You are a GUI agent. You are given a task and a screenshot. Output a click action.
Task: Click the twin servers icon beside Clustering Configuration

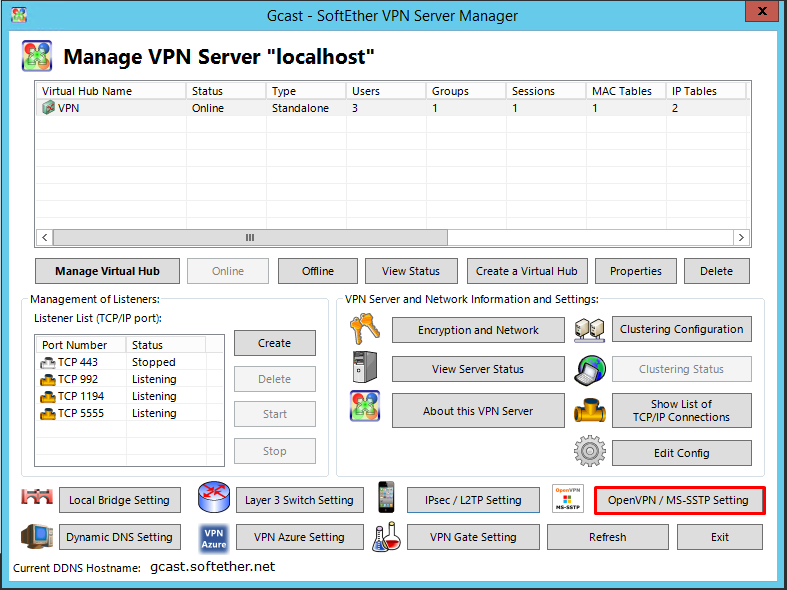[589, 330]
